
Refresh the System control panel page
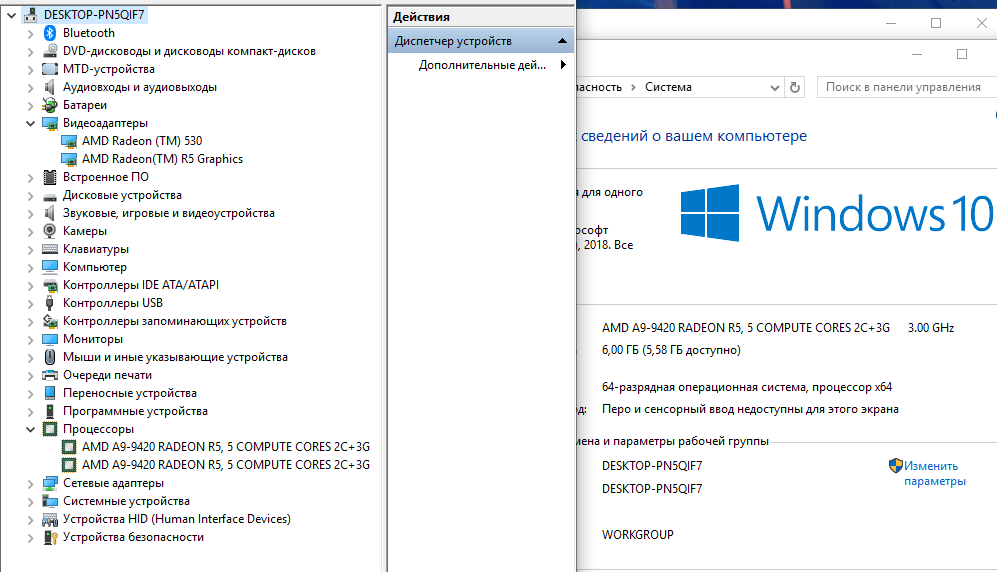point(795,87)
